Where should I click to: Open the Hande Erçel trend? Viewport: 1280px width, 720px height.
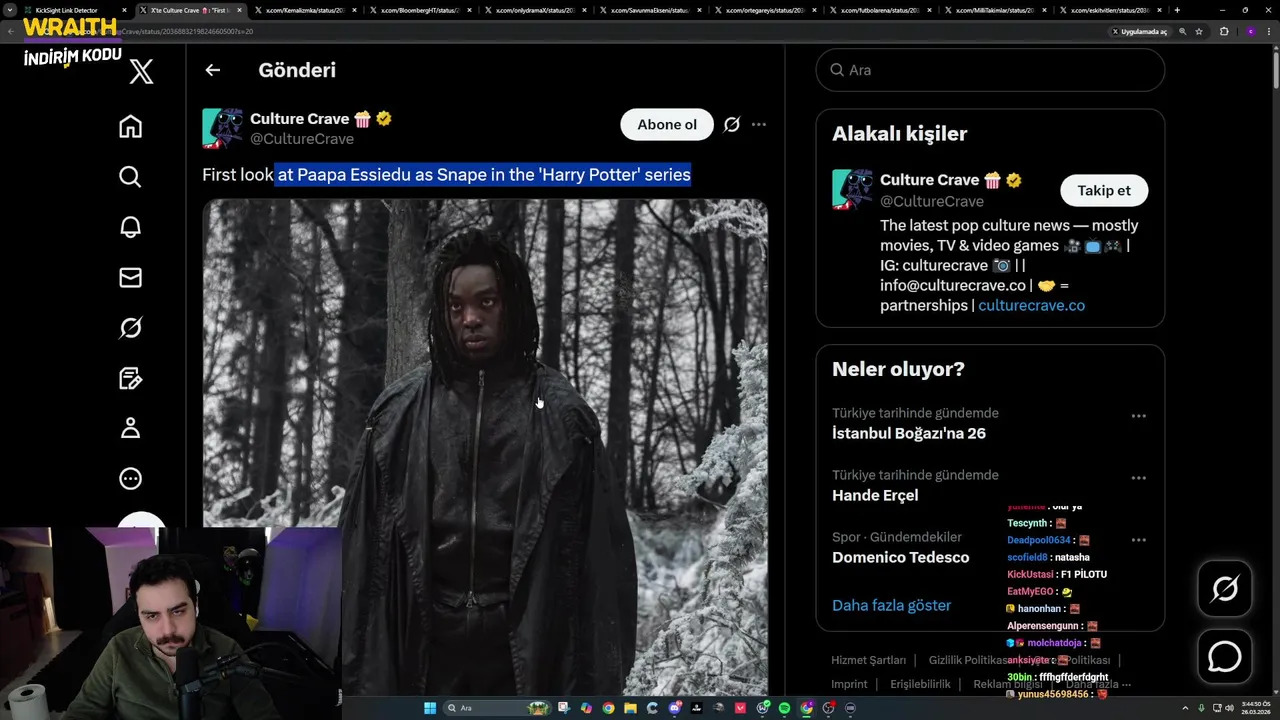pos(875,495)
